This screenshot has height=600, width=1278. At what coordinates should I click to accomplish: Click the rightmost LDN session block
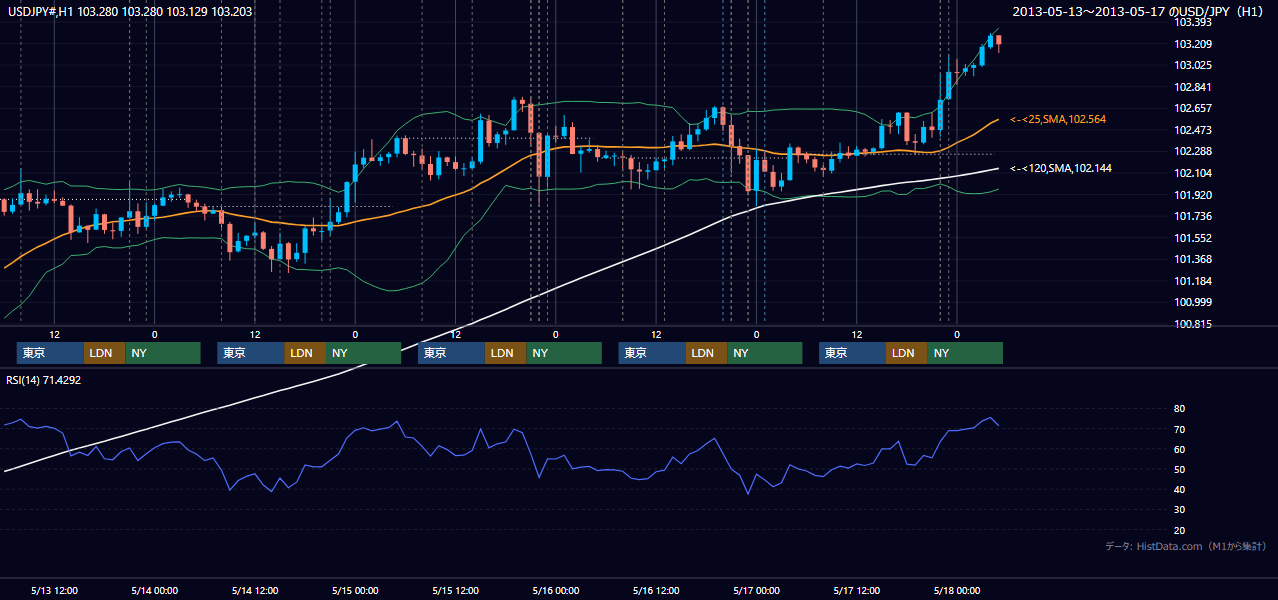click(x=906, y=353)
